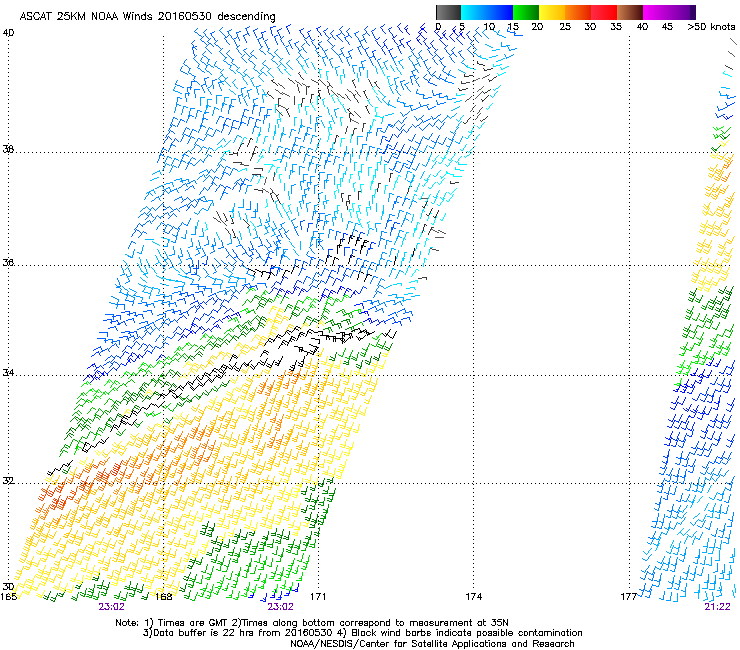
Task: Click the legend tick label '35'
Action: coord(616,27)
